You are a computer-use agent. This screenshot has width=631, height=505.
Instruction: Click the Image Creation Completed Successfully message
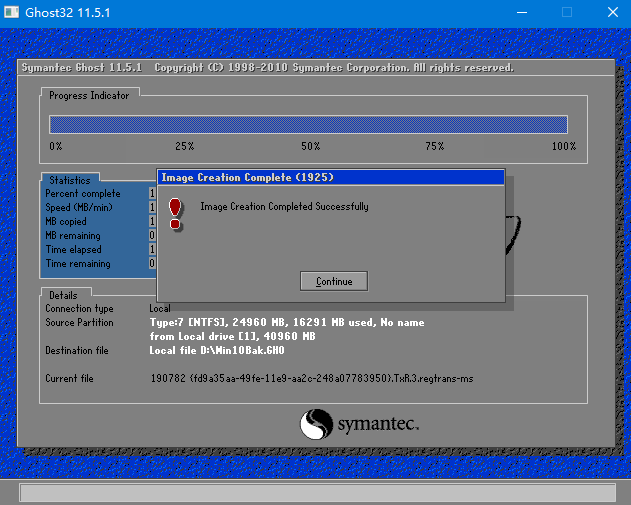[284, 207]
